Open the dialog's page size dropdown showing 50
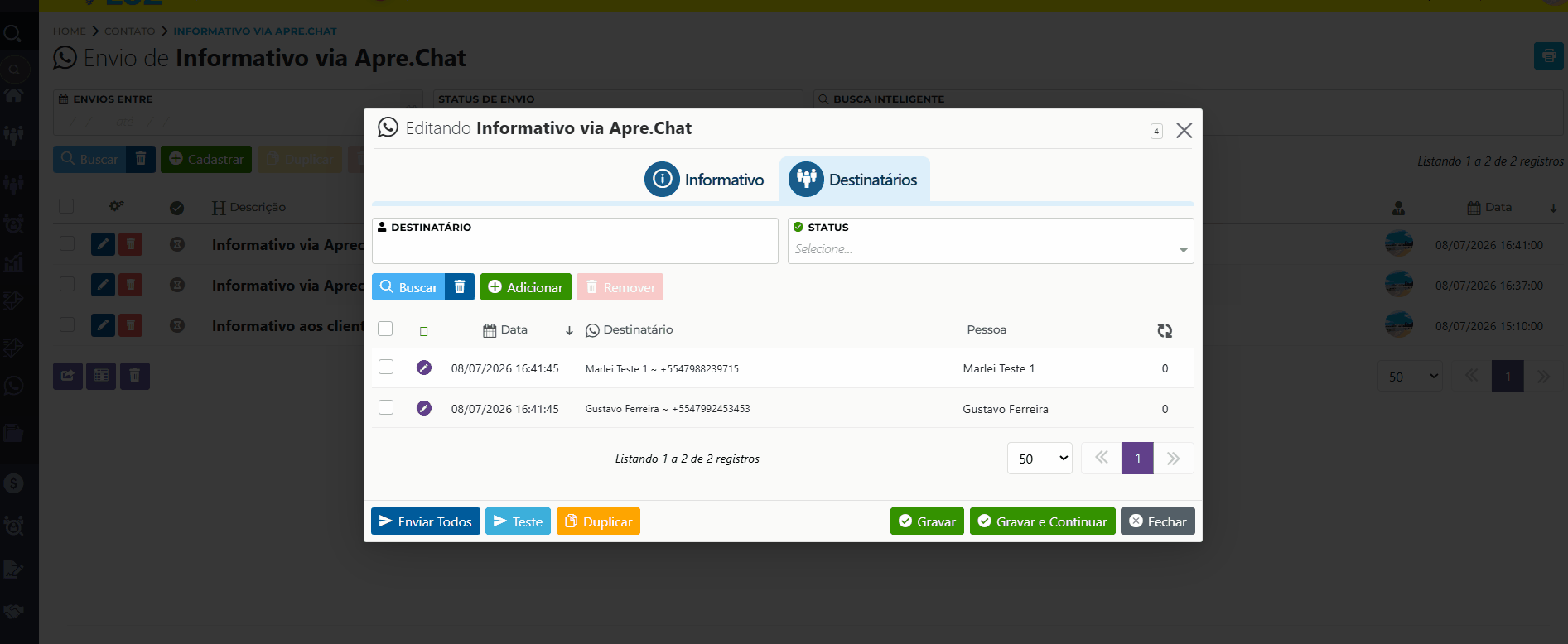Image resolution: width=1568 pixels, height=644 pixels. click(1040, 458)
